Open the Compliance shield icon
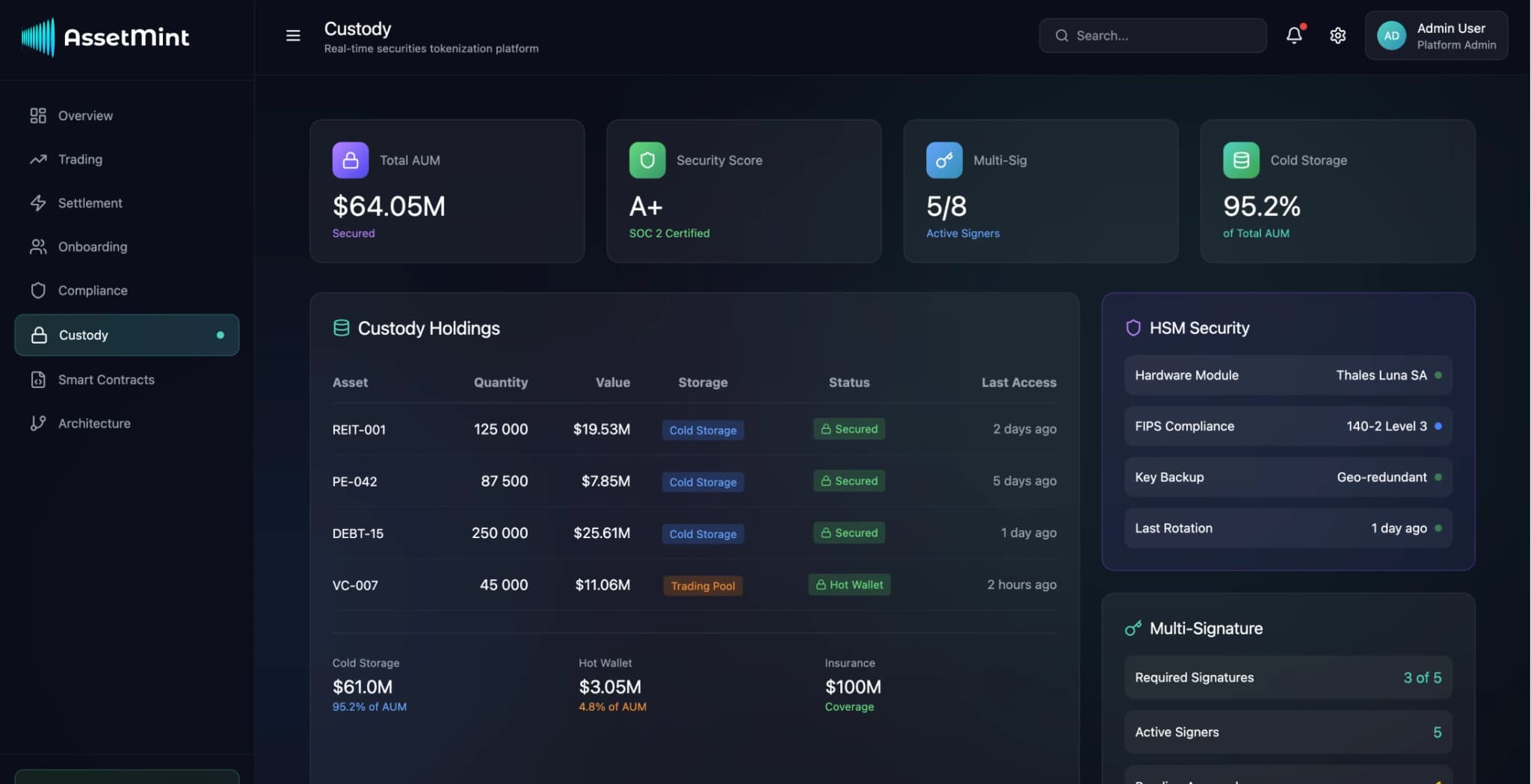 [x=39, y=290]
